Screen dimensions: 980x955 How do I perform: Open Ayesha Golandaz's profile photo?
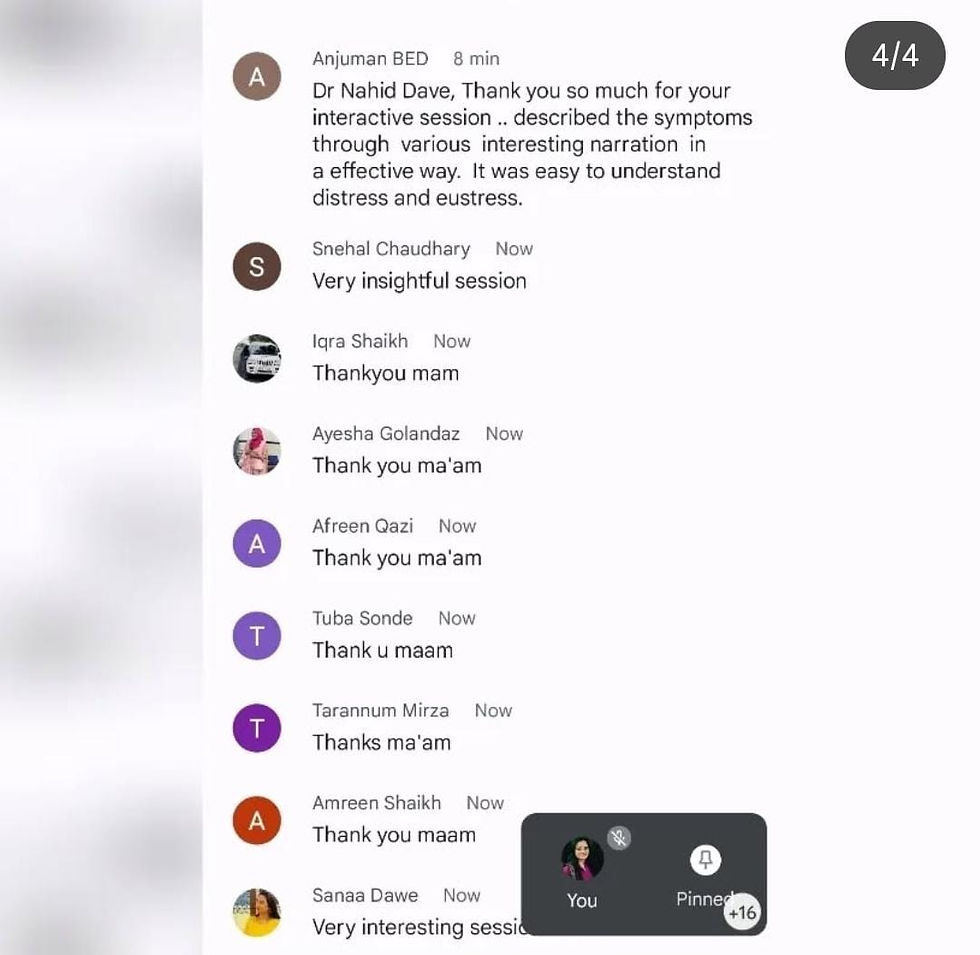pyautogui.click(x=257, y=451)
